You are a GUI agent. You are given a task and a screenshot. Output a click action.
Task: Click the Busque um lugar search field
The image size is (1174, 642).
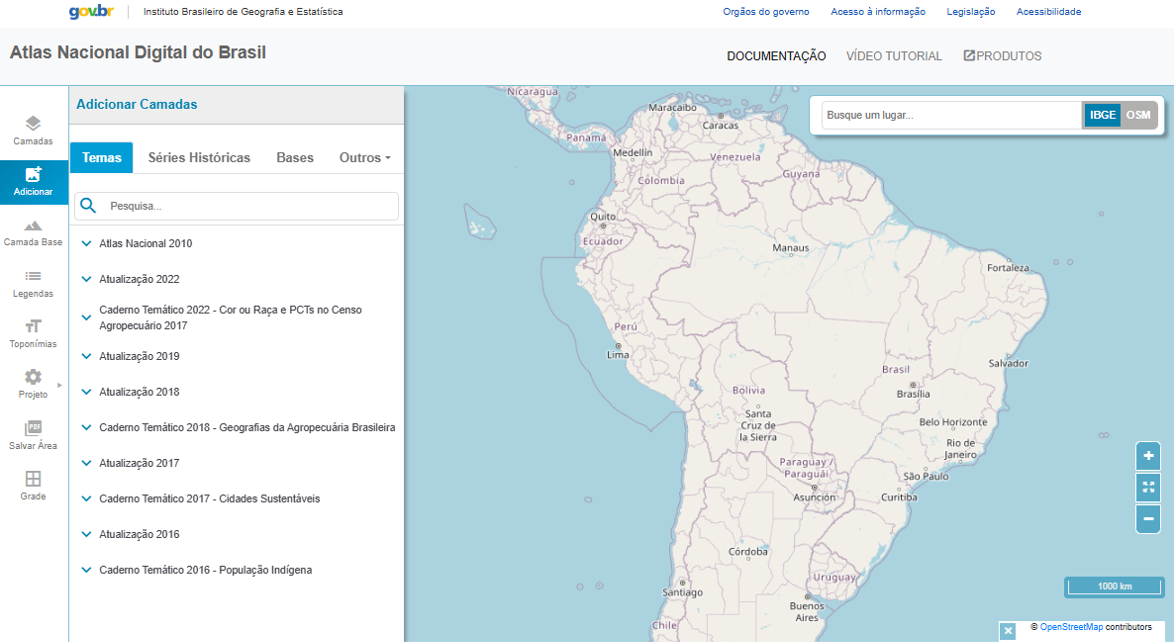950,115
